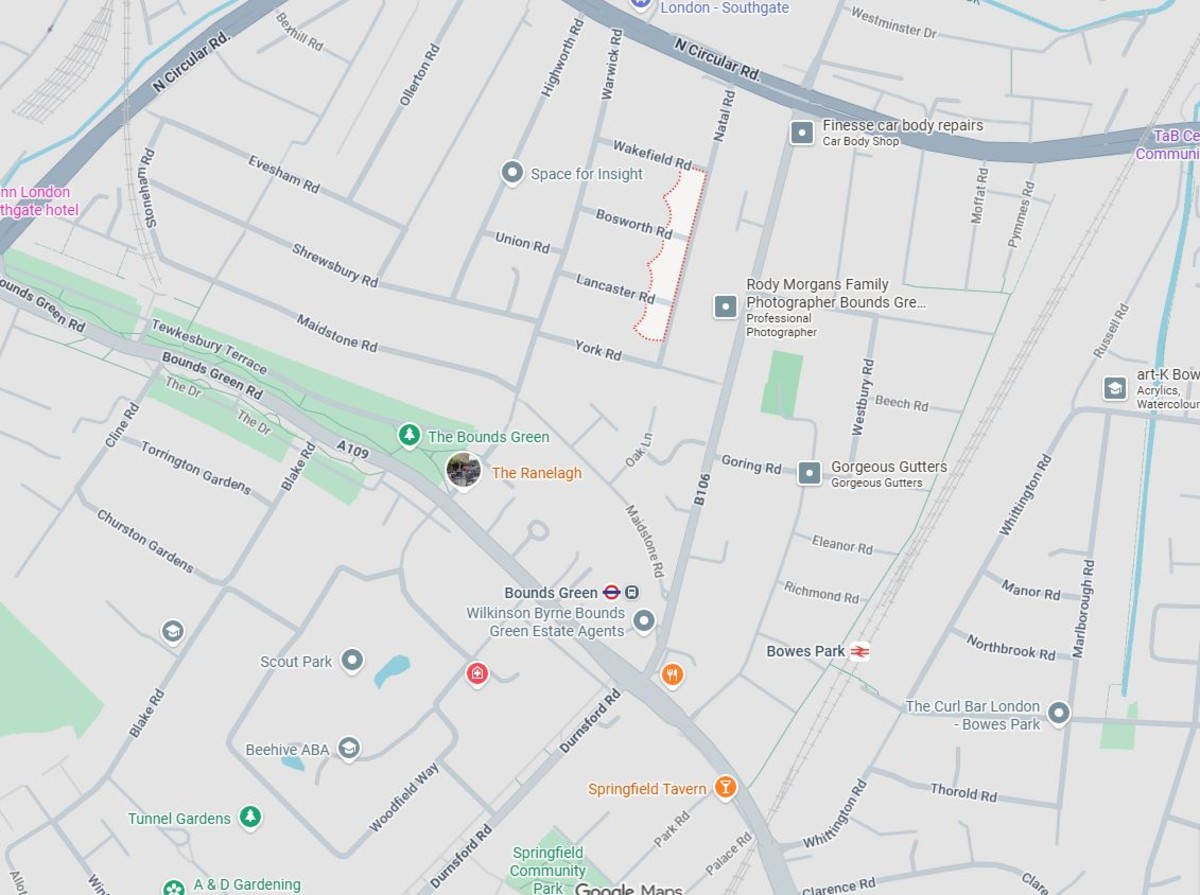Click the highlighted dotted area near Natal Rd

672,255
